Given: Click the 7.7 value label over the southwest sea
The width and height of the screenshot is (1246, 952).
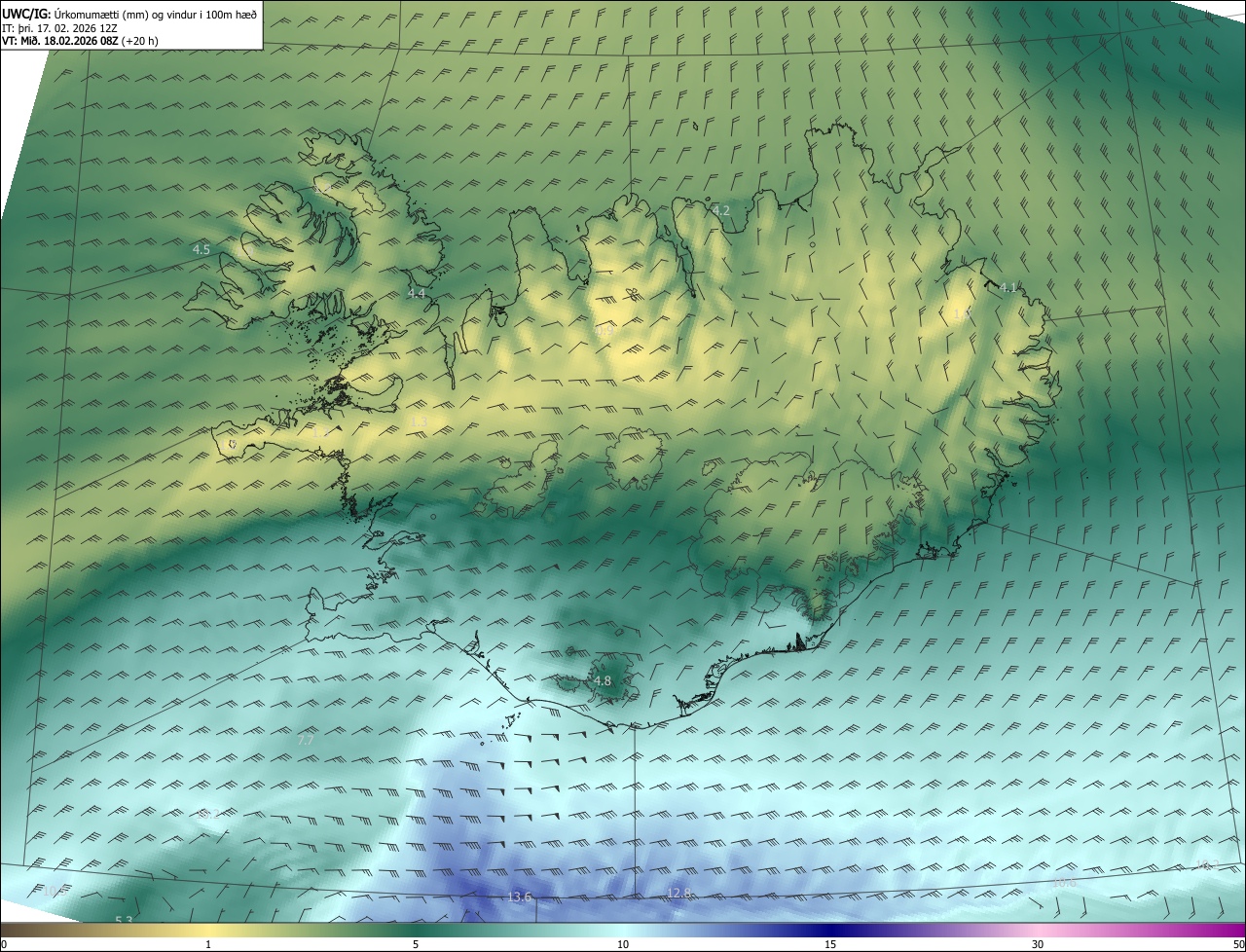Looking at the screenshot, I should coord(306,741).
